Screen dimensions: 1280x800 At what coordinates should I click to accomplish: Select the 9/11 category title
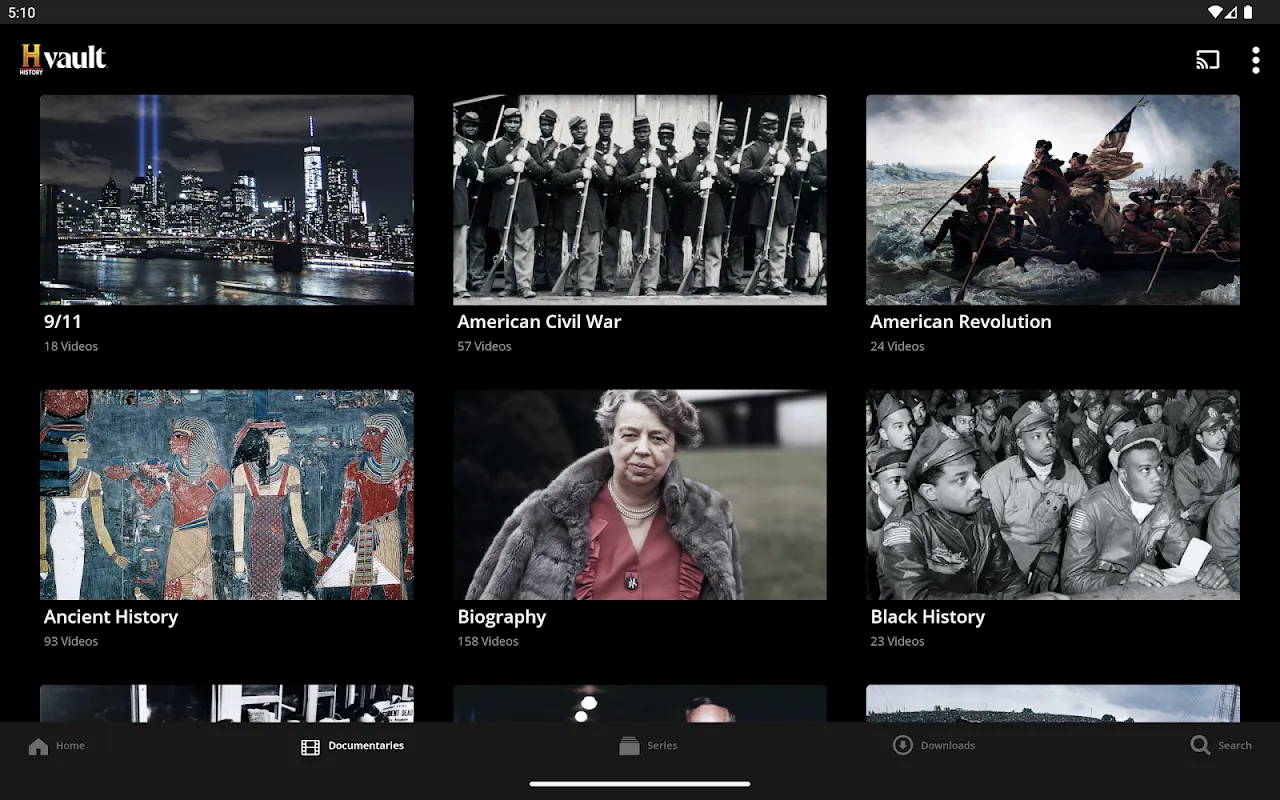[63, 322]
